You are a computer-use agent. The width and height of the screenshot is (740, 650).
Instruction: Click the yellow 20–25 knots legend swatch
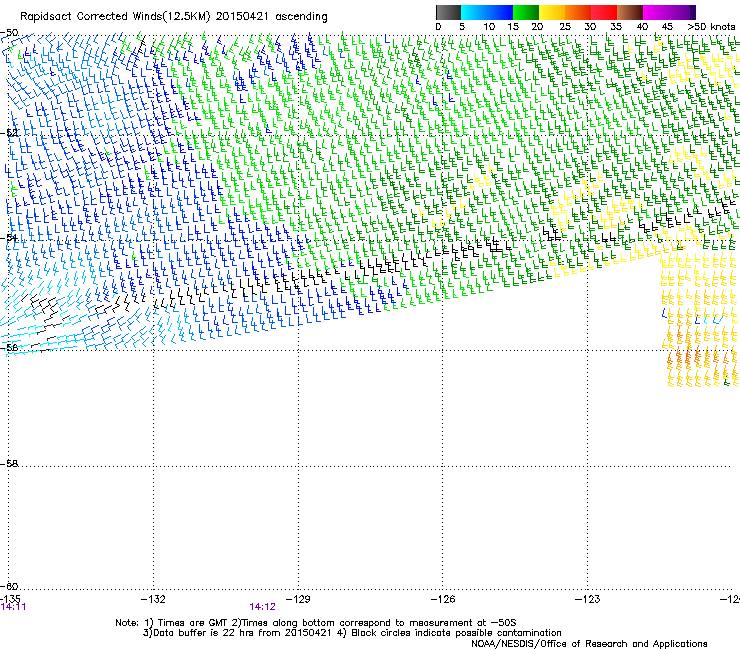click(552, 12)
